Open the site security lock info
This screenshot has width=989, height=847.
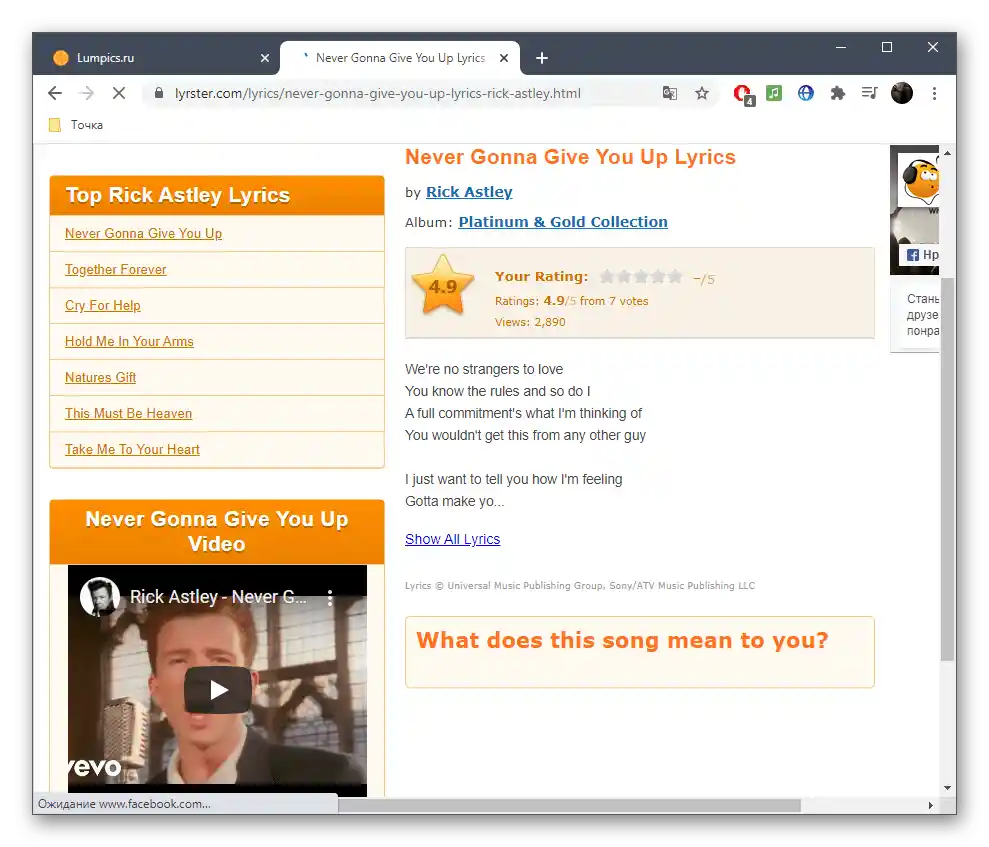pyautogui.click(x=159, y=93)
